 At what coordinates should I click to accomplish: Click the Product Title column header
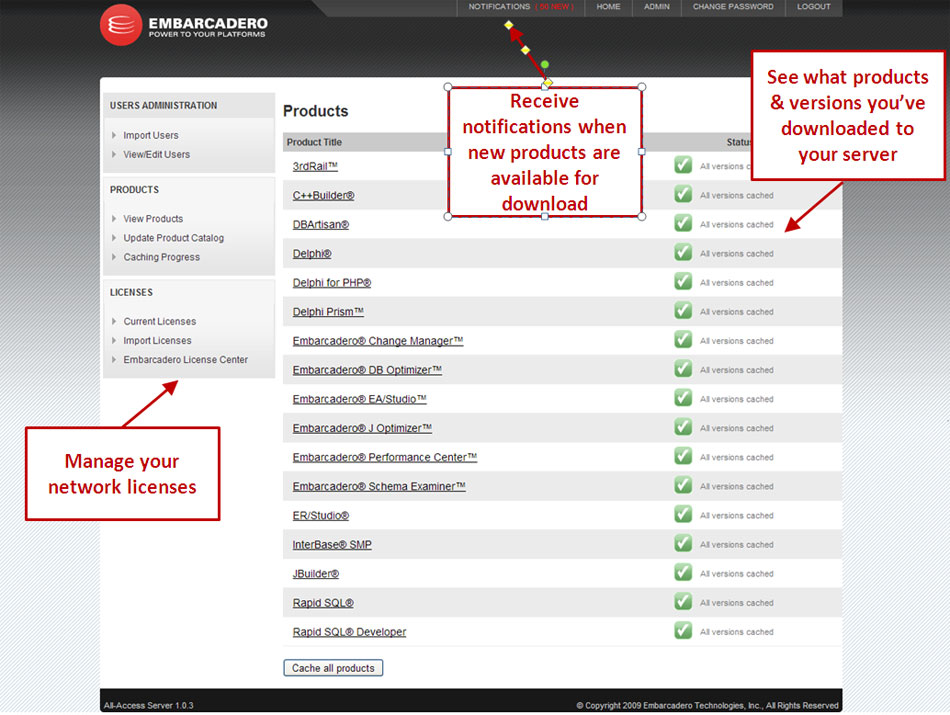click(x=314, y=142)
